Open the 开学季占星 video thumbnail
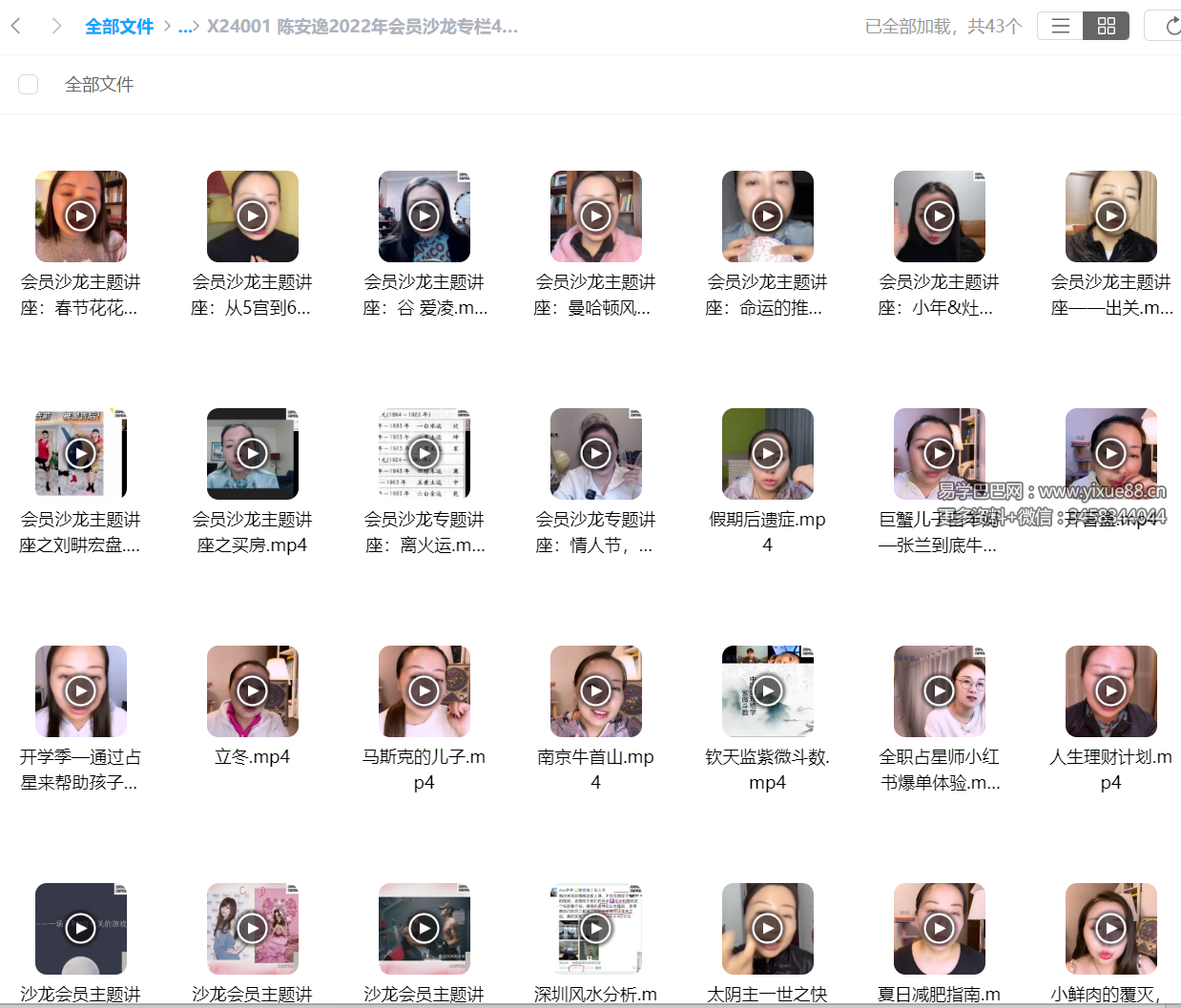 pos(81,690)
